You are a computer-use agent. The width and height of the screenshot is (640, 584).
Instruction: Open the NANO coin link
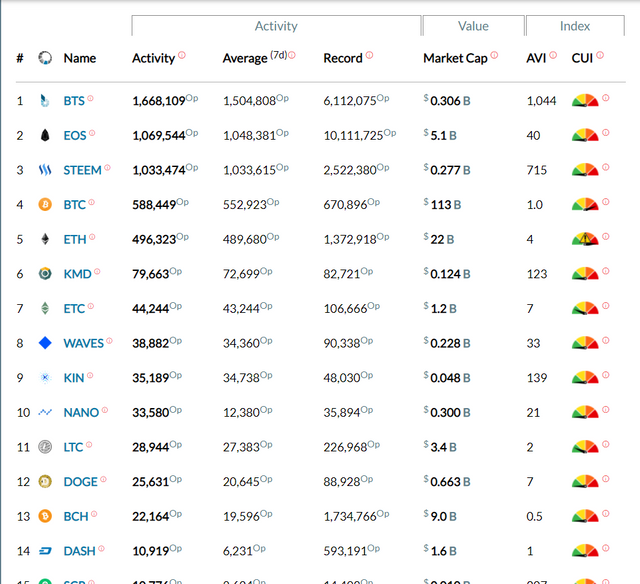pos(81,413)
